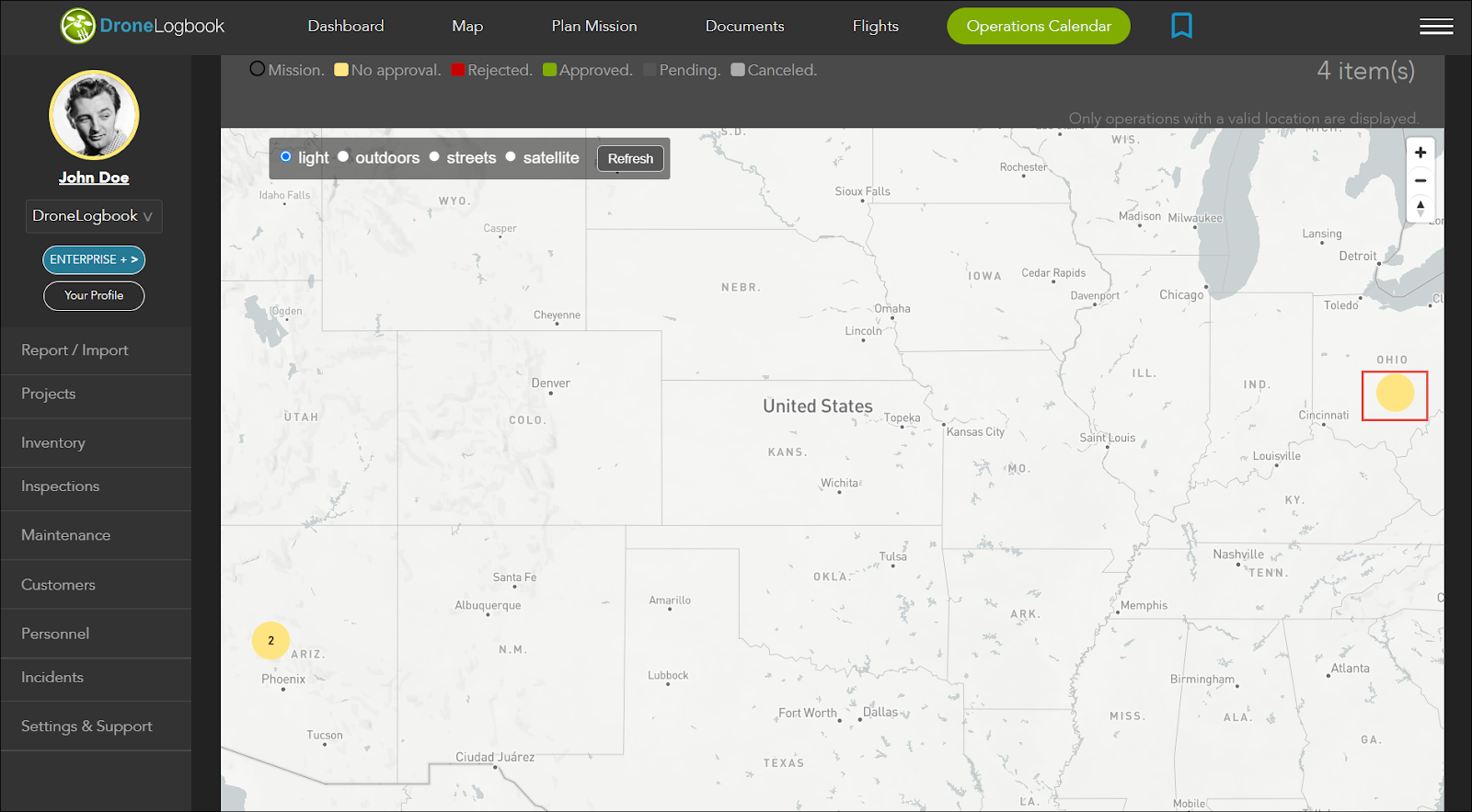The height and width of the screenshot is (812, 1472).
Task: Click the Albuquerque city label
Action: pyautogui.click(x=488, y=605)
